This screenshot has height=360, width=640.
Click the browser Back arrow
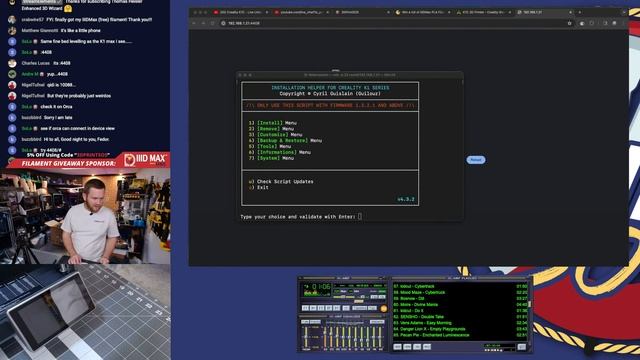pyautogui.click(x=194, y=23)
